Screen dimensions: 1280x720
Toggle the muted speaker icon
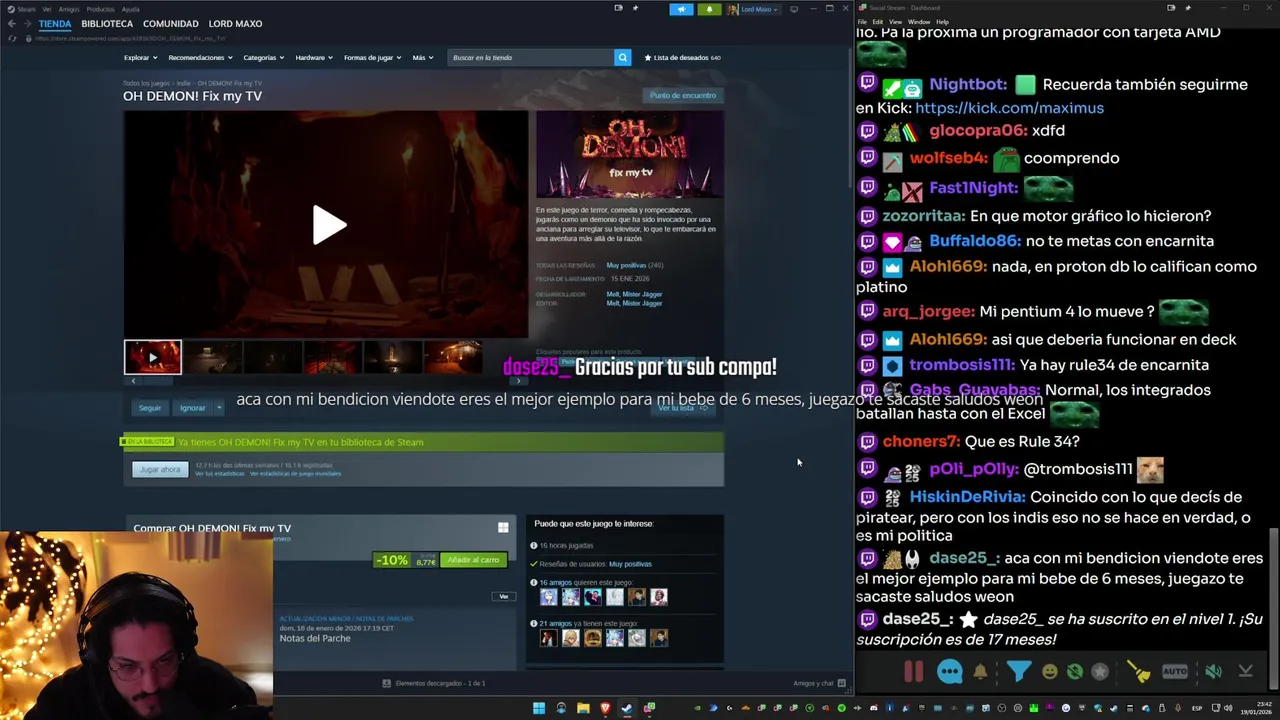[x=1213, y=672]
